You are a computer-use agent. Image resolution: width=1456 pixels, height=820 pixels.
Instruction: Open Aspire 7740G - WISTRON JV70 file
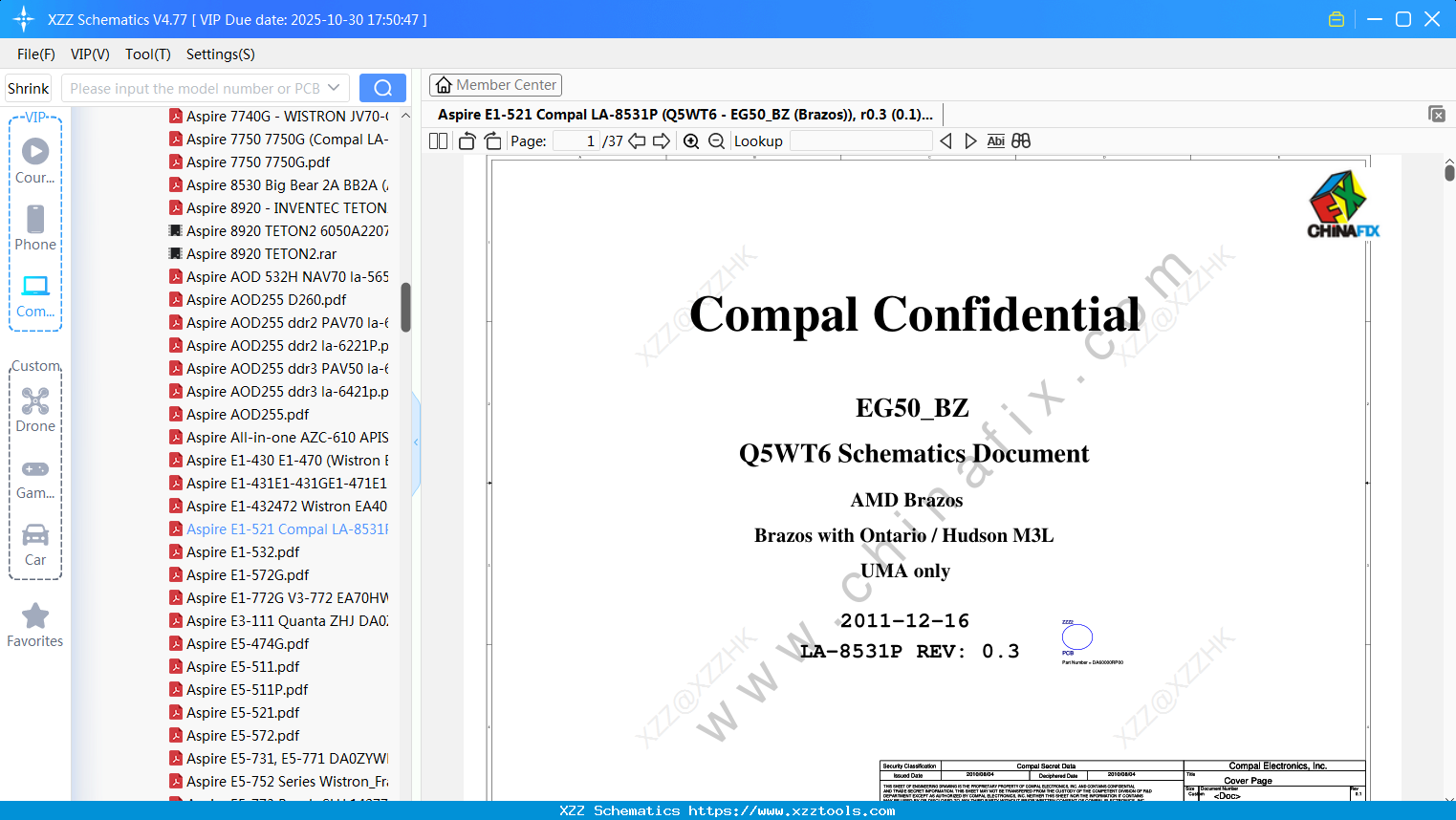279,117
